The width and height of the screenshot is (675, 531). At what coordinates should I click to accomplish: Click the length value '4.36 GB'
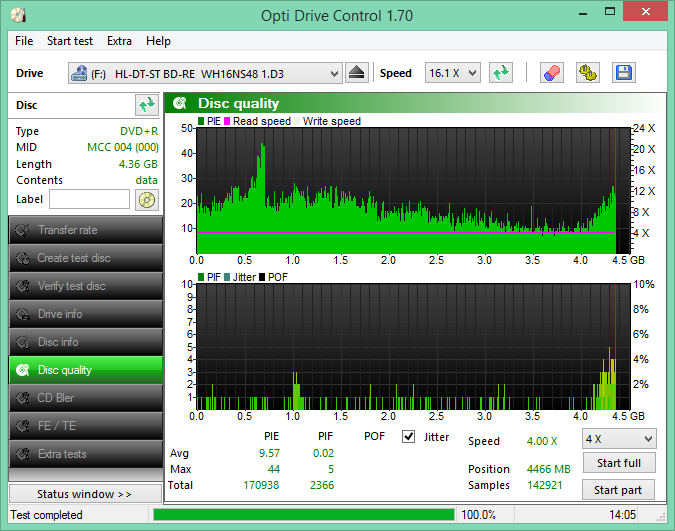(138, 164)
